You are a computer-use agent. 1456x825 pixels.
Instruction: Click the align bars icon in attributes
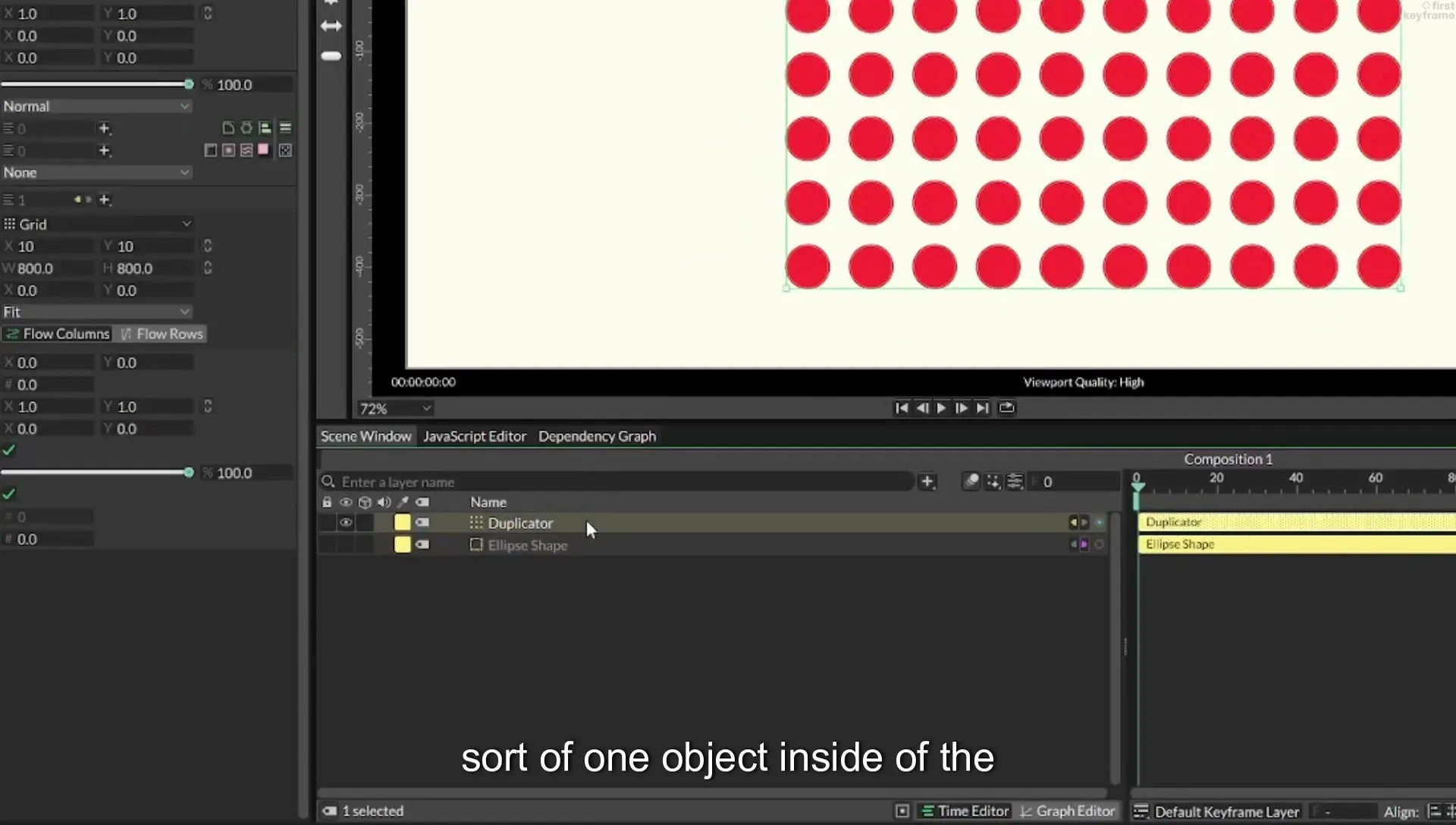point(265,127)
